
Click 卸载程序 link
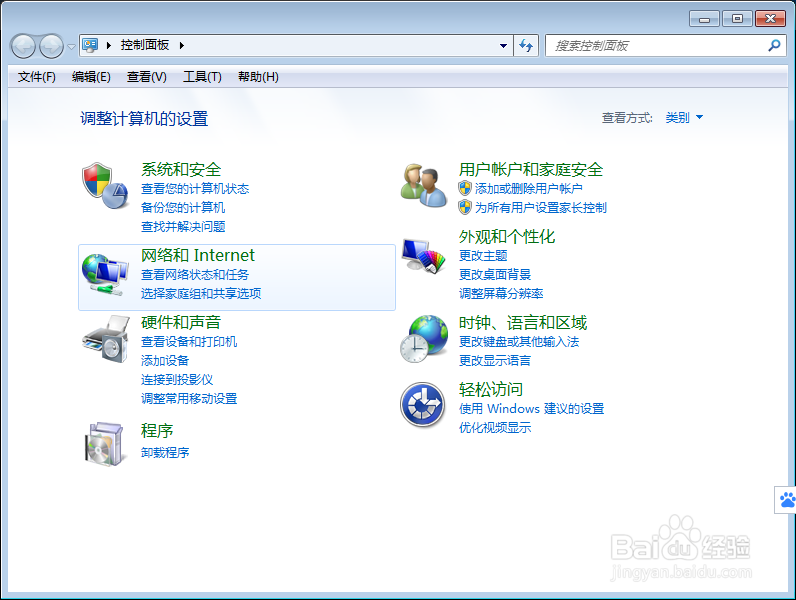pos(165,452)
